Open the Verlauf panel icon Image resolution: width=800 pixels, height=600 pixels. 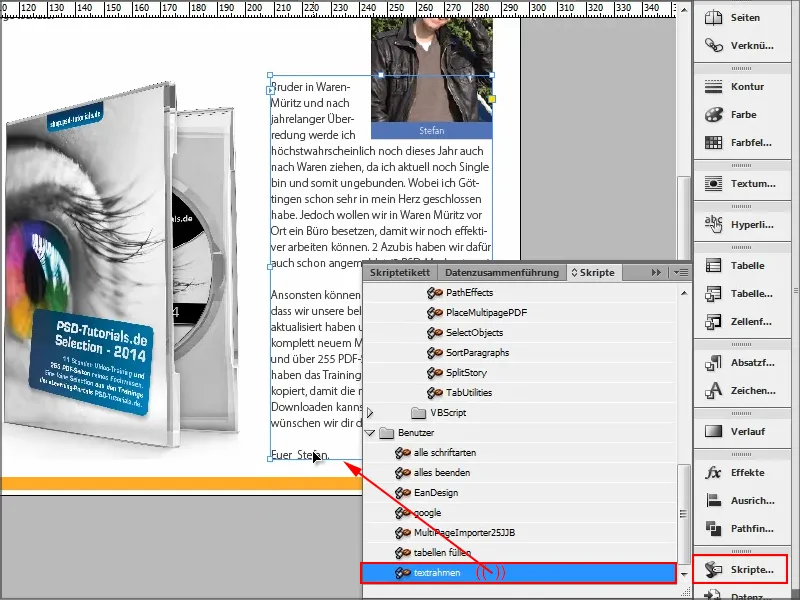[x=713, y=432]
